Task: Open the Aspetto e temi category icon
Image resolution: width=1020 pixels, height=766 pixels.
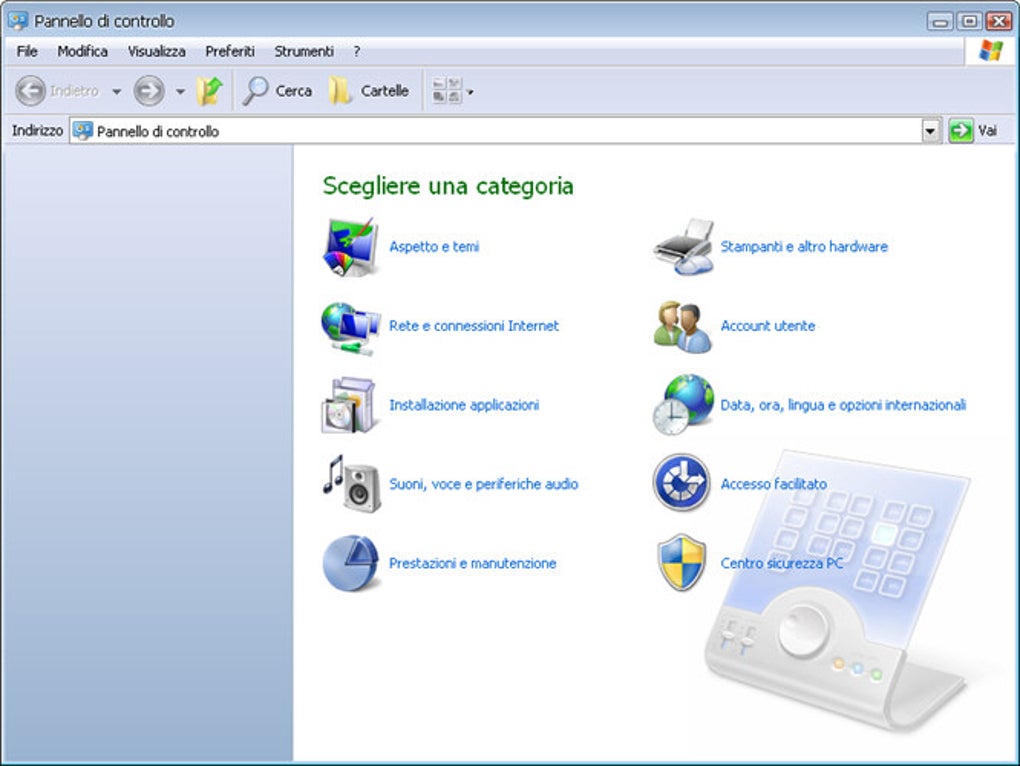Action: click(351, 247)
